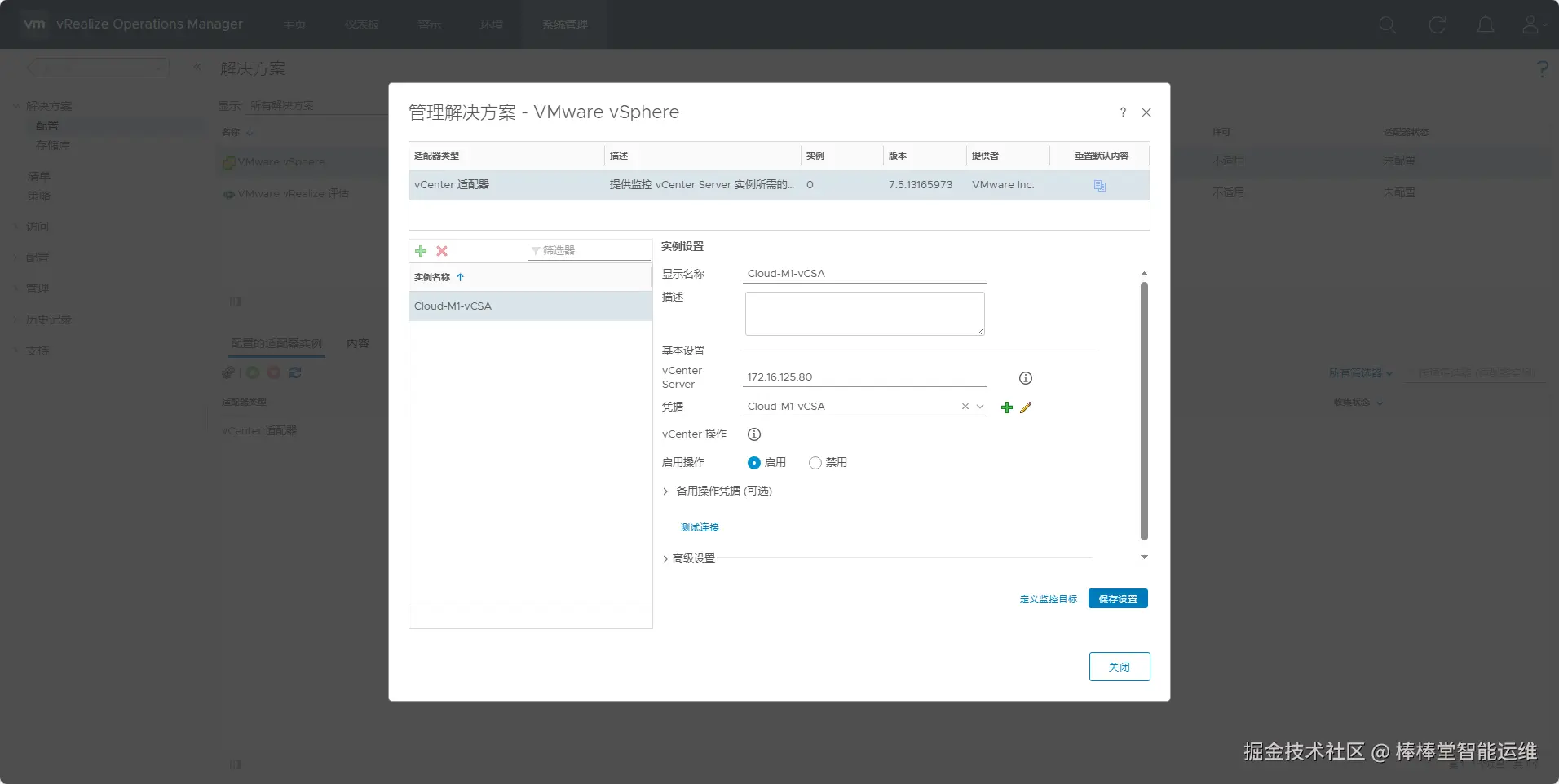Open the notifications bell
This screenshot has width=1559, height=784.
(x=1486, y=25)
